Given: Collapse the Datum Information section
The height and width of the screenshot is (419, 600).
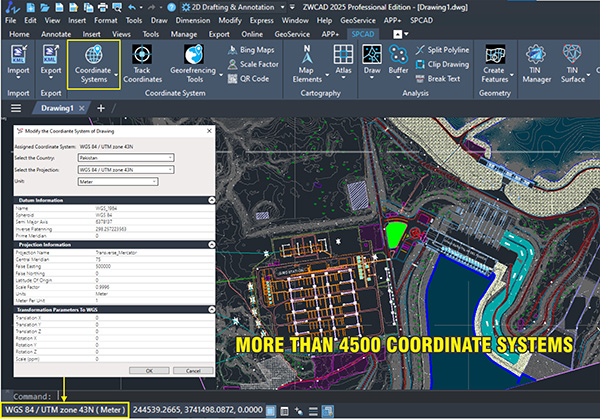Looking at the screenshot, I should pyautogui.click(x=212, y=200).
